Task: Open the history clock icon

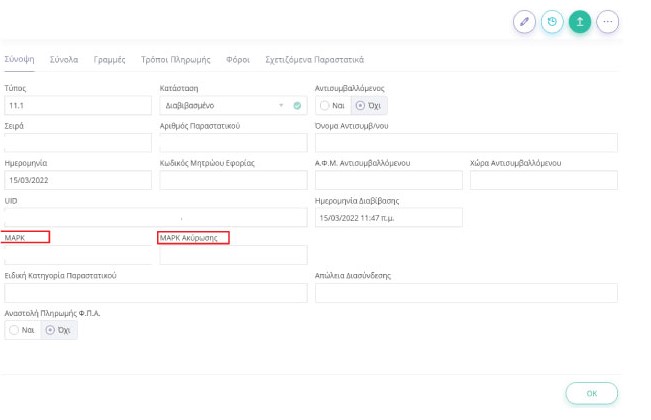Action: [551, 22]
